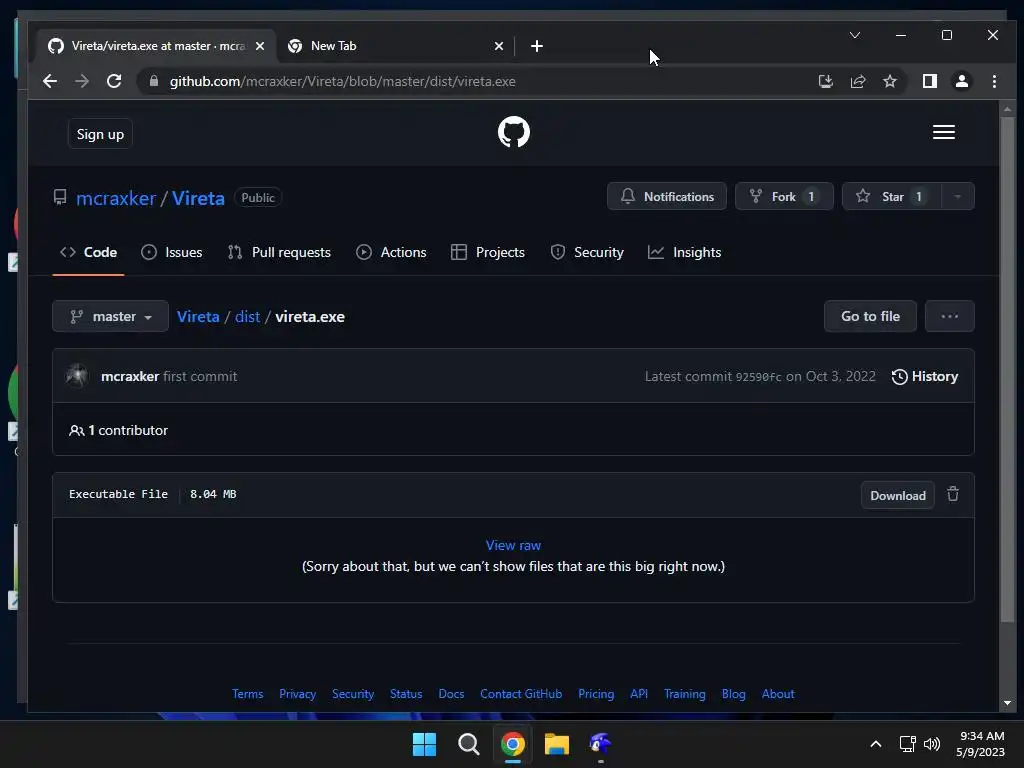Open the Insights tab

click(x=684, y=252)
